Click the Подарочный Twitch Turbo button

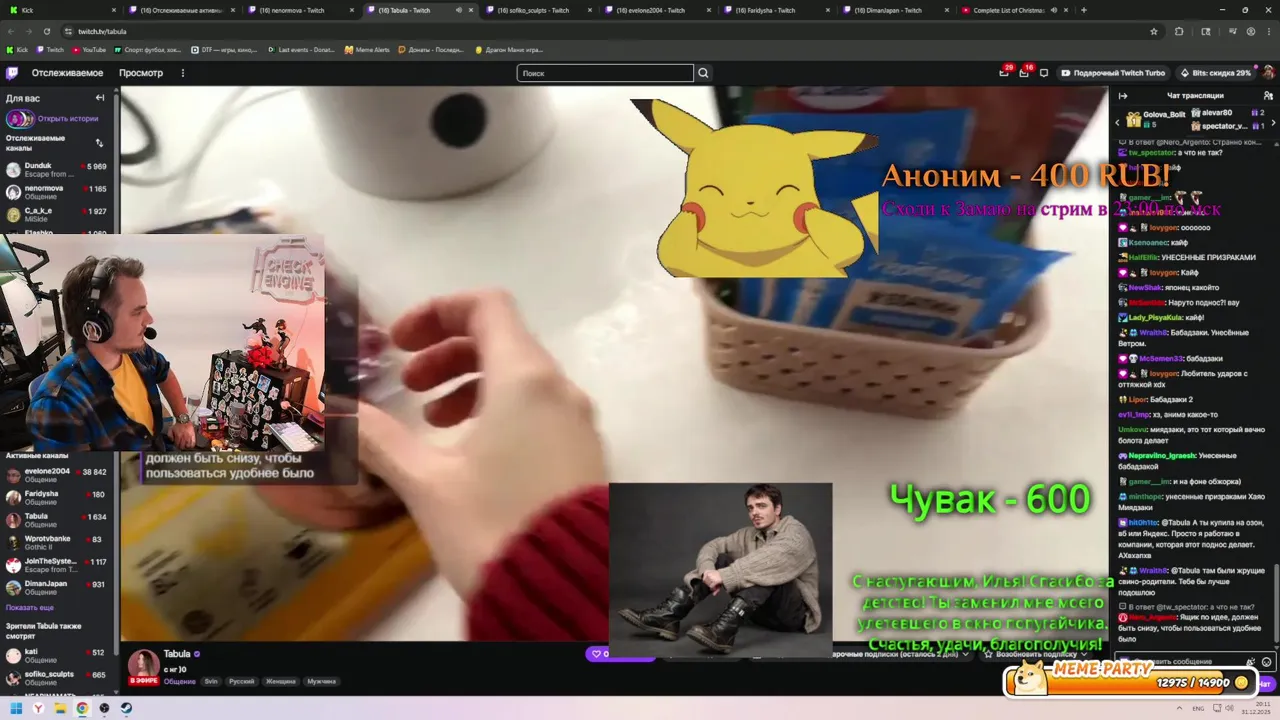click(1113, 73)
